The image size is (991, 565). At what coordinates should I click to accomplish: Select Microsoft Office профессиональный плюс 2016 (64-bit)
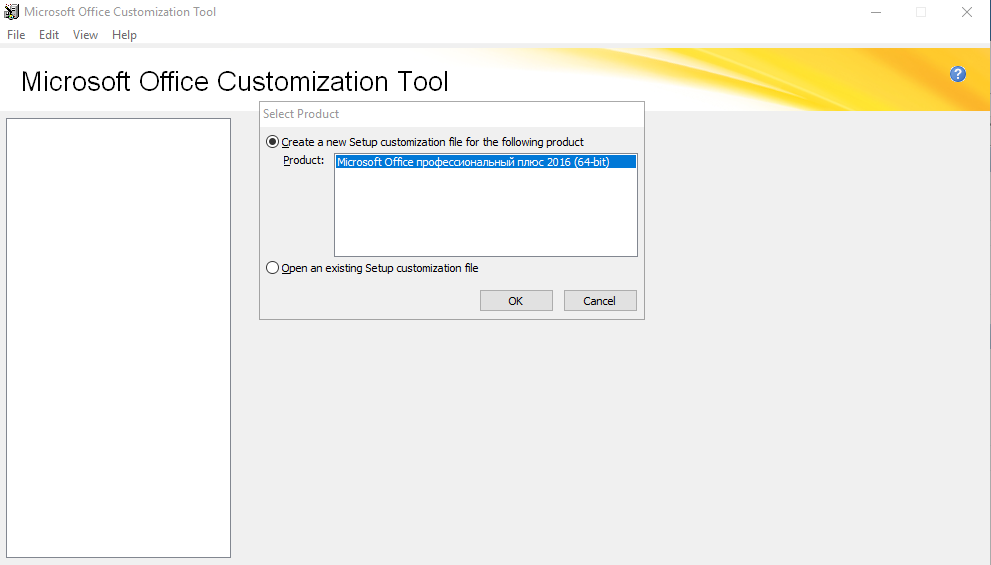(485, 162)
